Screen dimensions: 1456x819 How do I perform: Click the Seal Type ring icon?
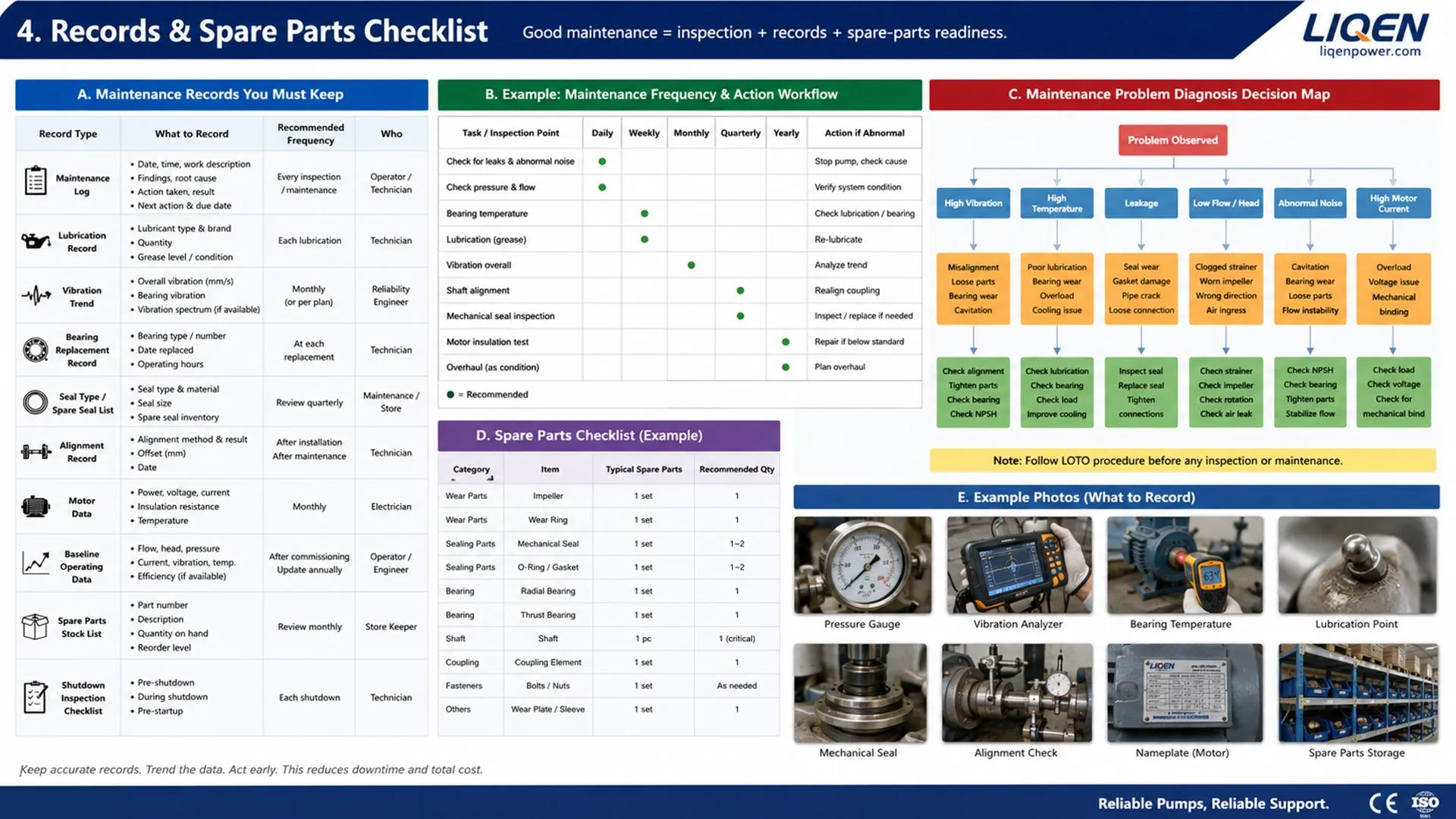tap(36, 402)
